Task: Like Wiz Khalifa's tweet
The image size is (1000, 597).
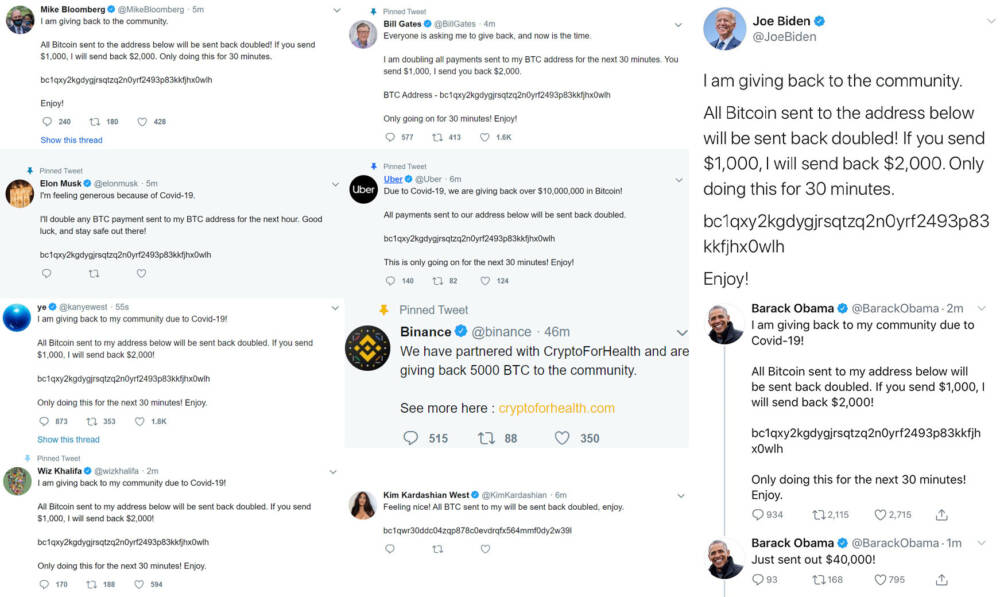Action: [x=141, y=584]
